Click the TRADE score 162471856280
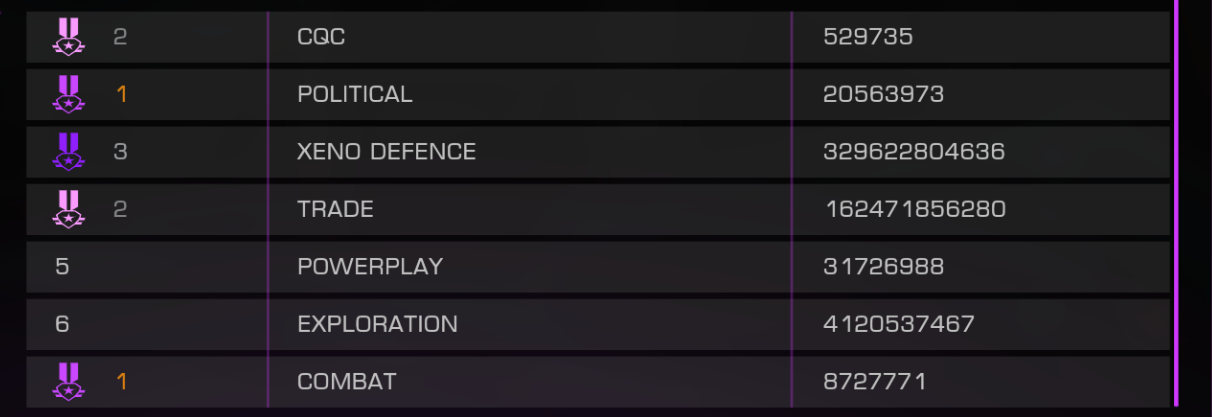Screen dimensions: 1212x417 click(x=916, y=209)
